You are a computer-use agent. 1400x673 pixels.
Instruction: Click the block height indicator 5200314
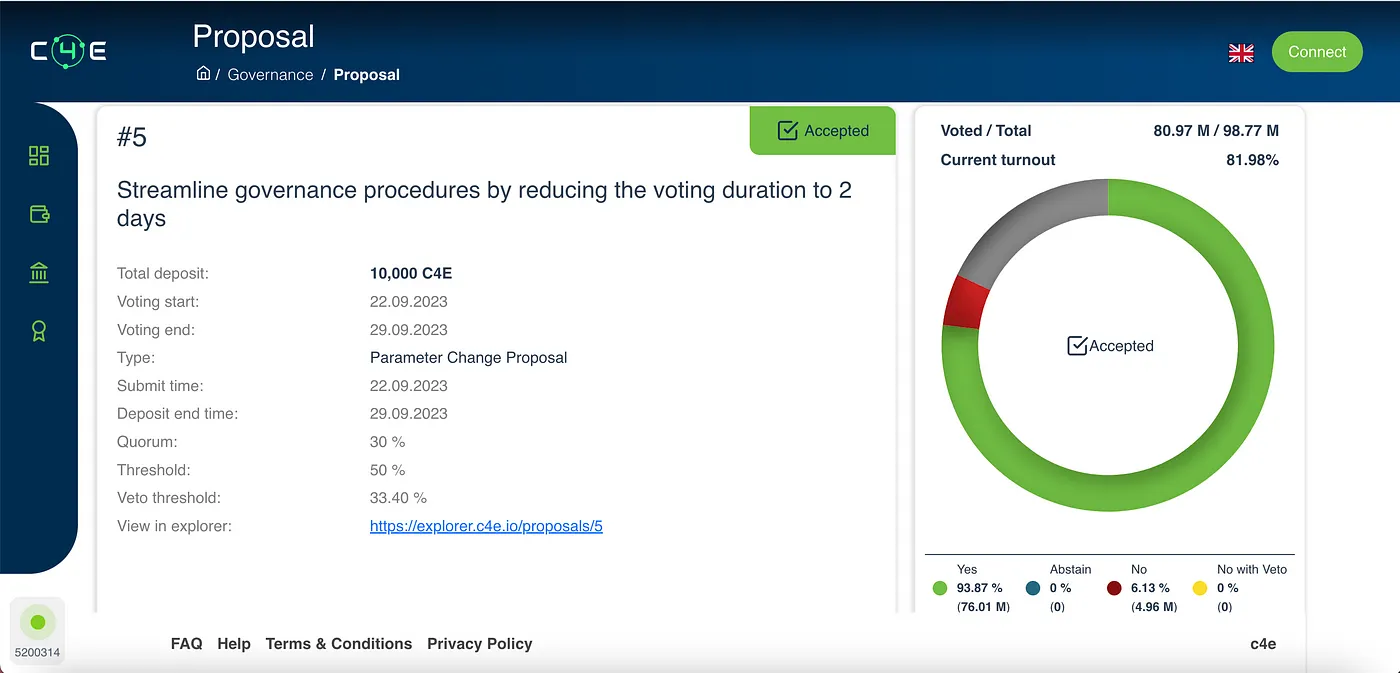(37, 630)
